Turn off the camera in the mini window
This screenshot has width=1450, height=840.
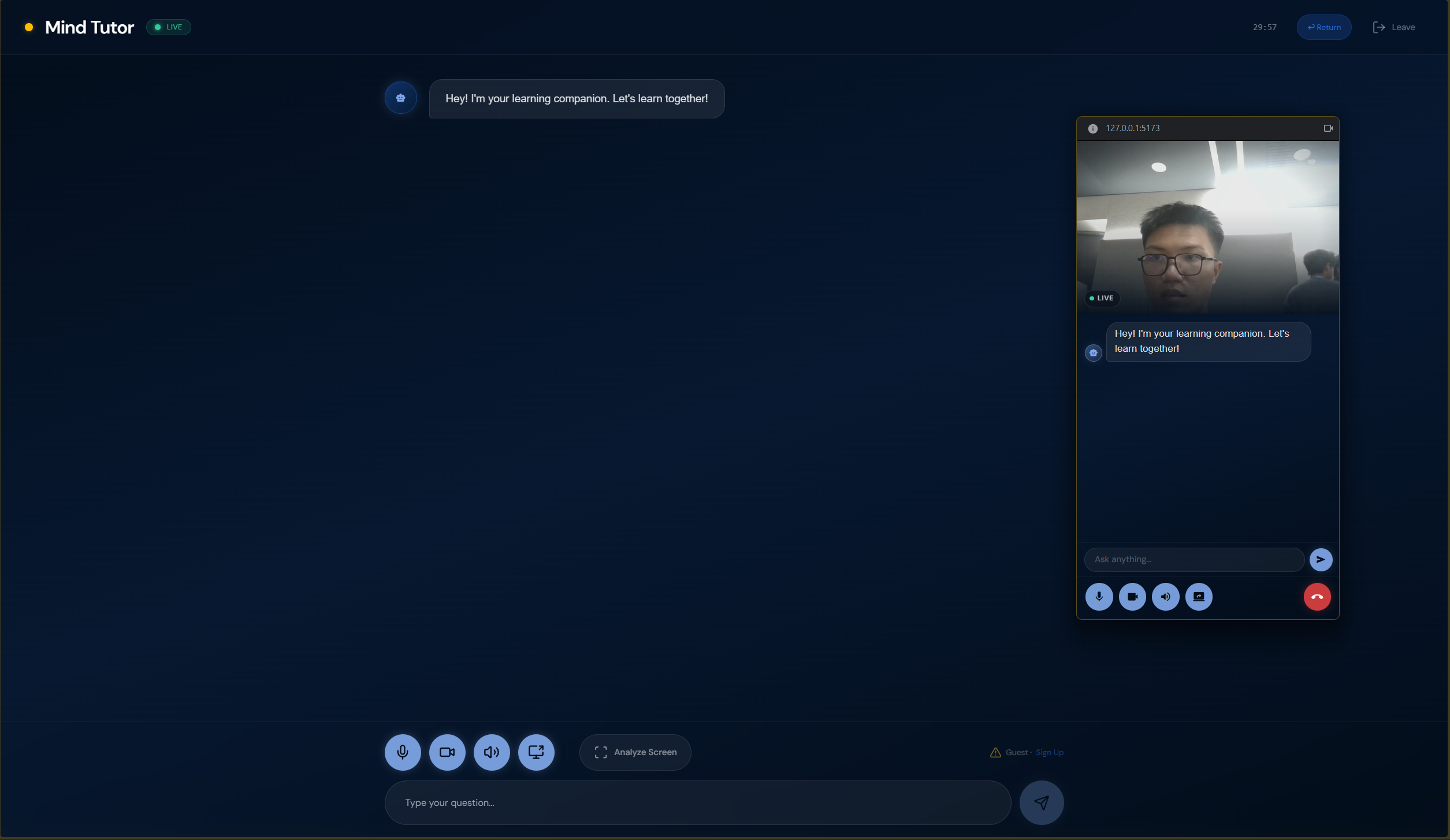click(x=1132, y=597)
